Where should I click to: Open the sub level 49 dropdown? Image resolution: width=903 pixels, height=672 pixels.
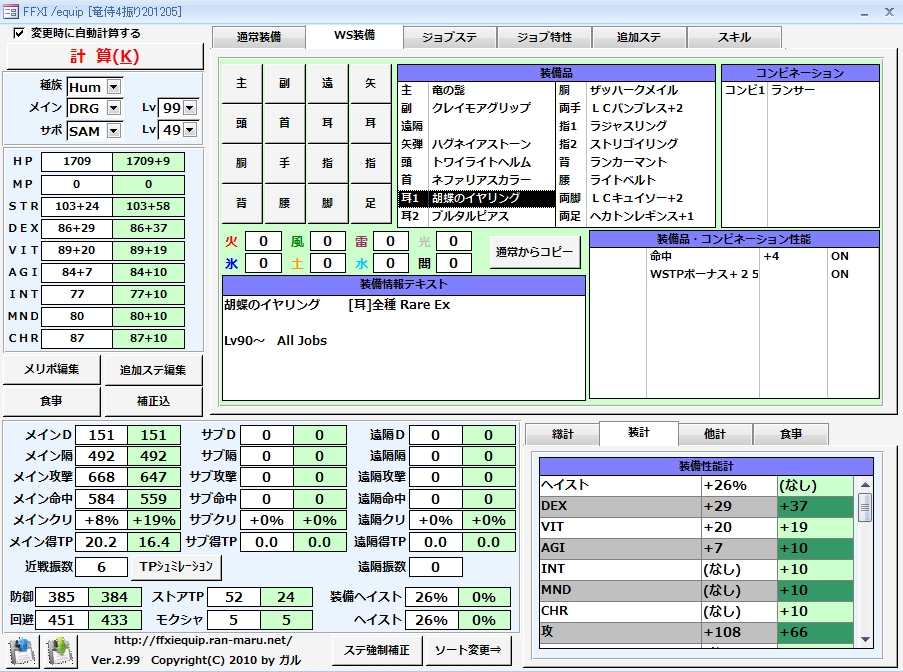(x=190, y=130)
